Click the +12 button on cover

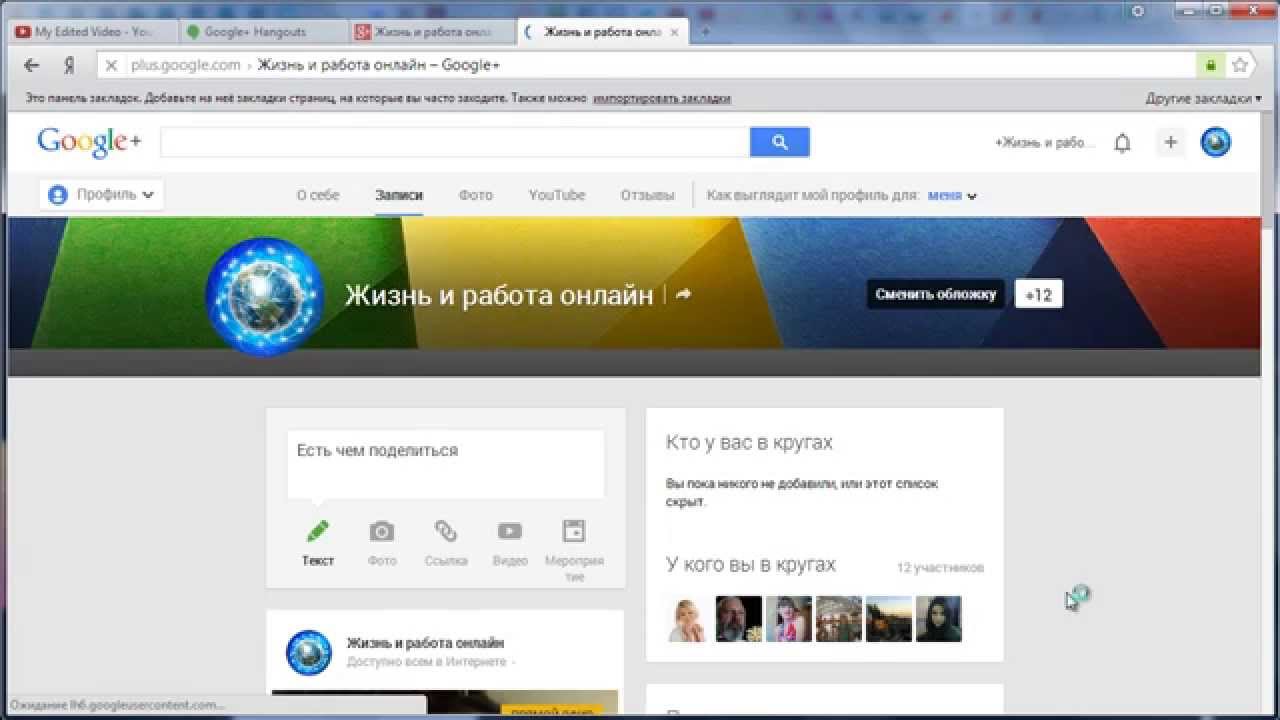(1039, 294)
